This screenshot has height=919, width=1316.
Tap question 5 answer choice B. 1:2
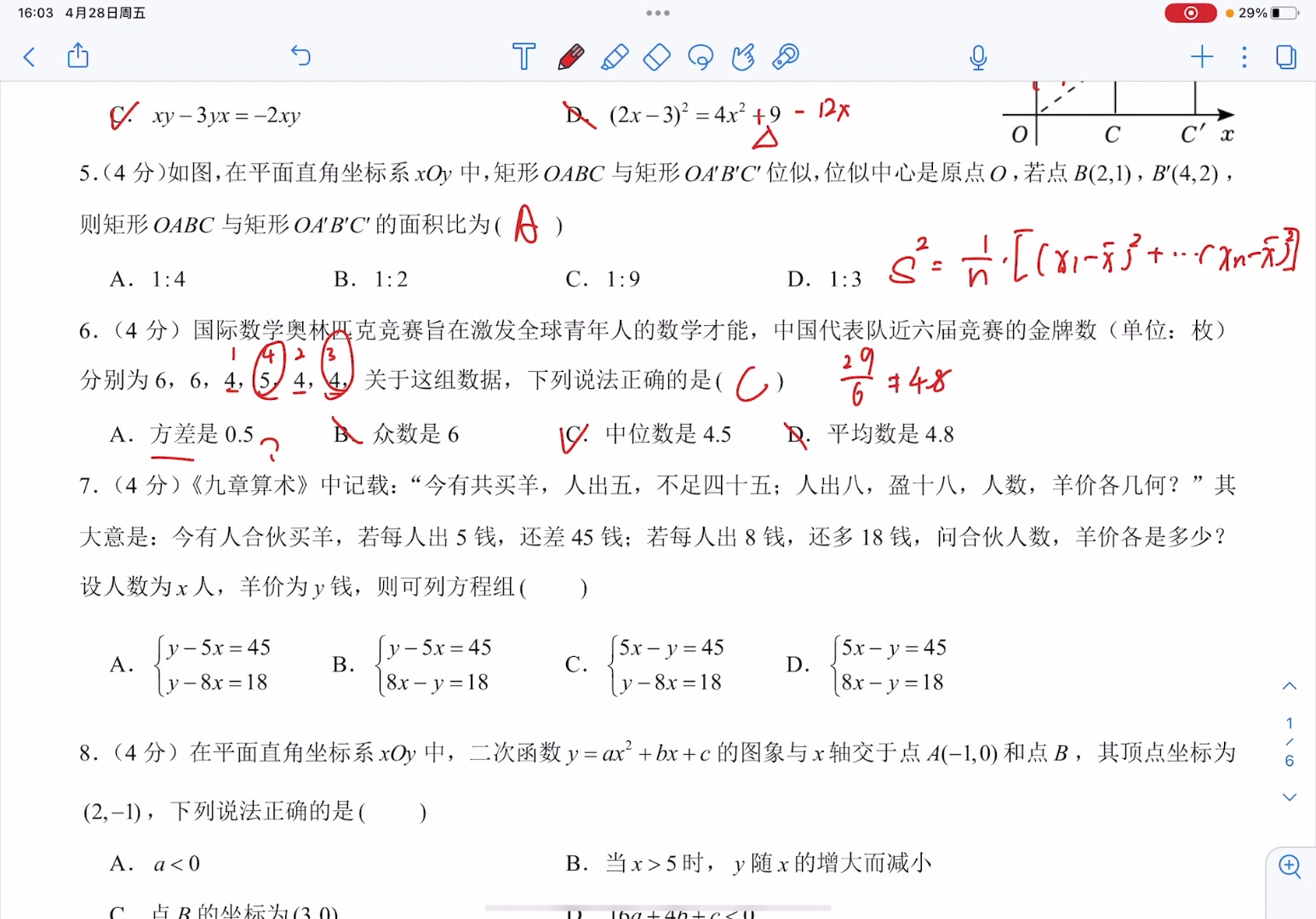click(x=371, y=279)
